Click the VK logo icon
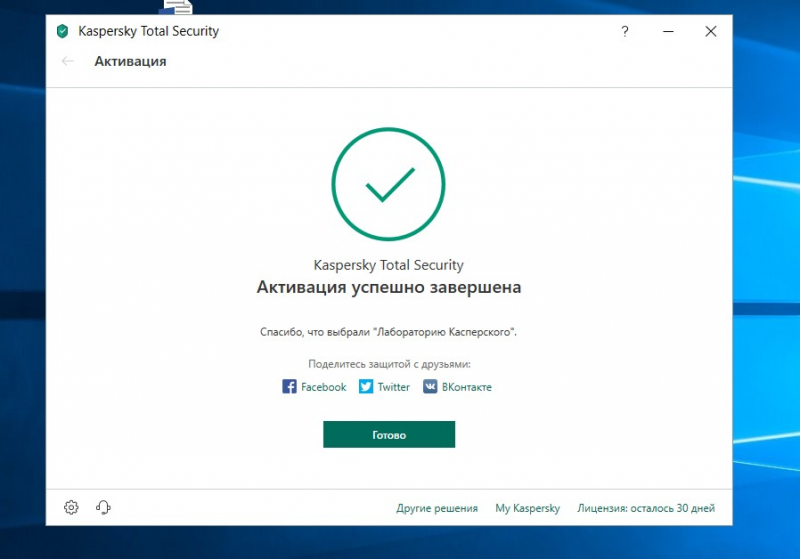This screenshot has width=800, height=559. (x=430, y=387)
